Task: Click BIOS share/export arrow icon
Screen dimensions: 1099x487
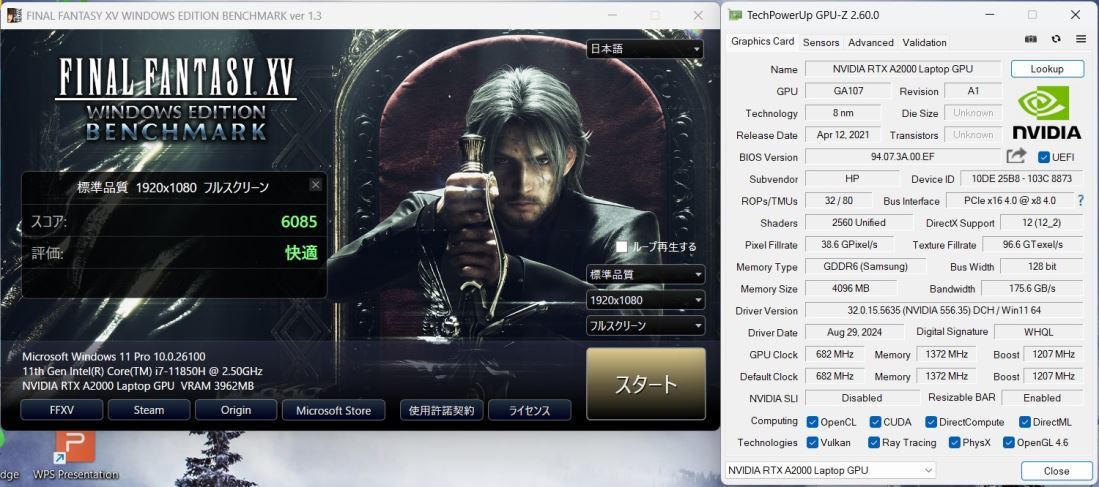Action: 1016,156
